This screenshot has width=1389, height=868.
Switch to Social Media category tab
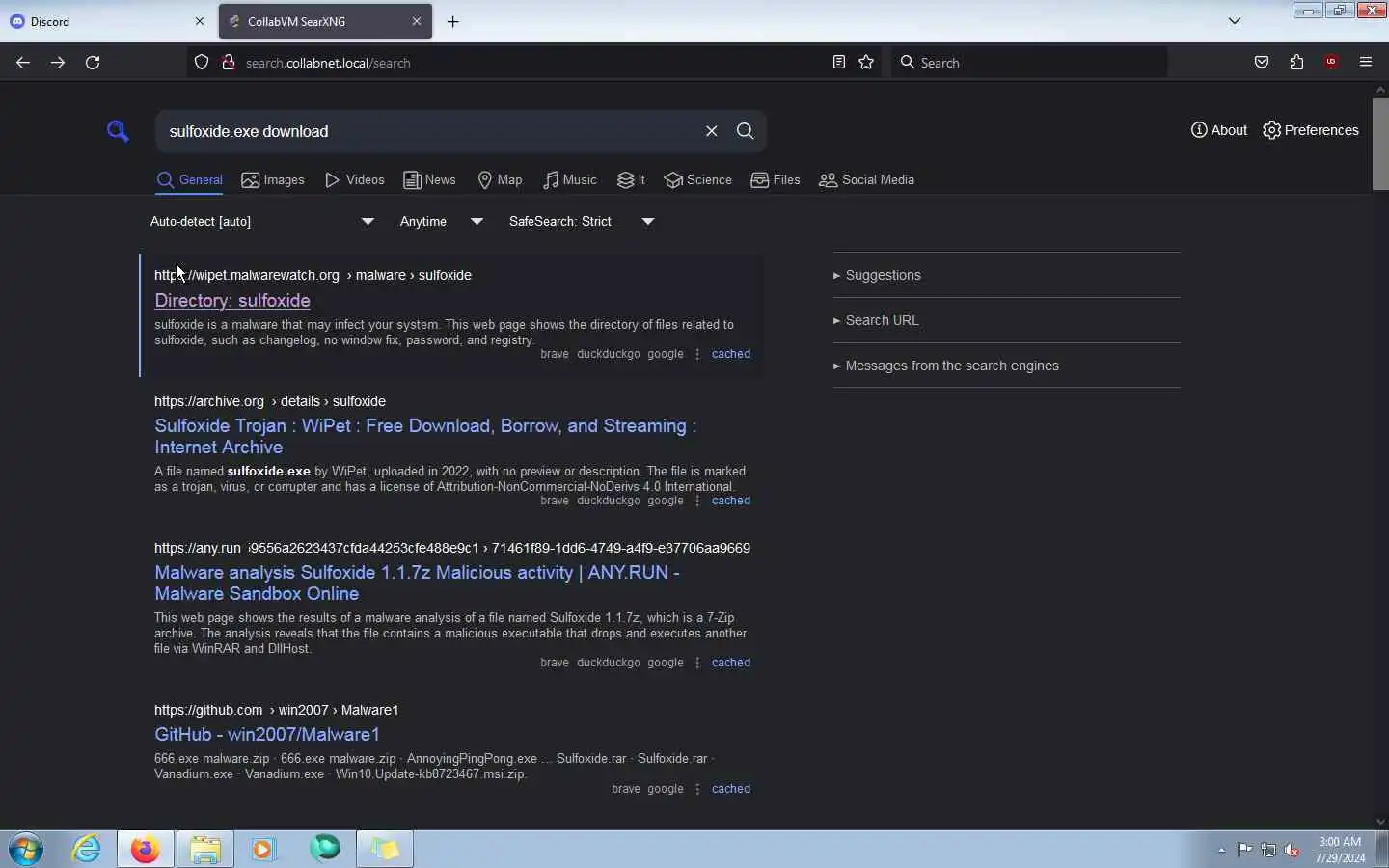coord(866,180)
